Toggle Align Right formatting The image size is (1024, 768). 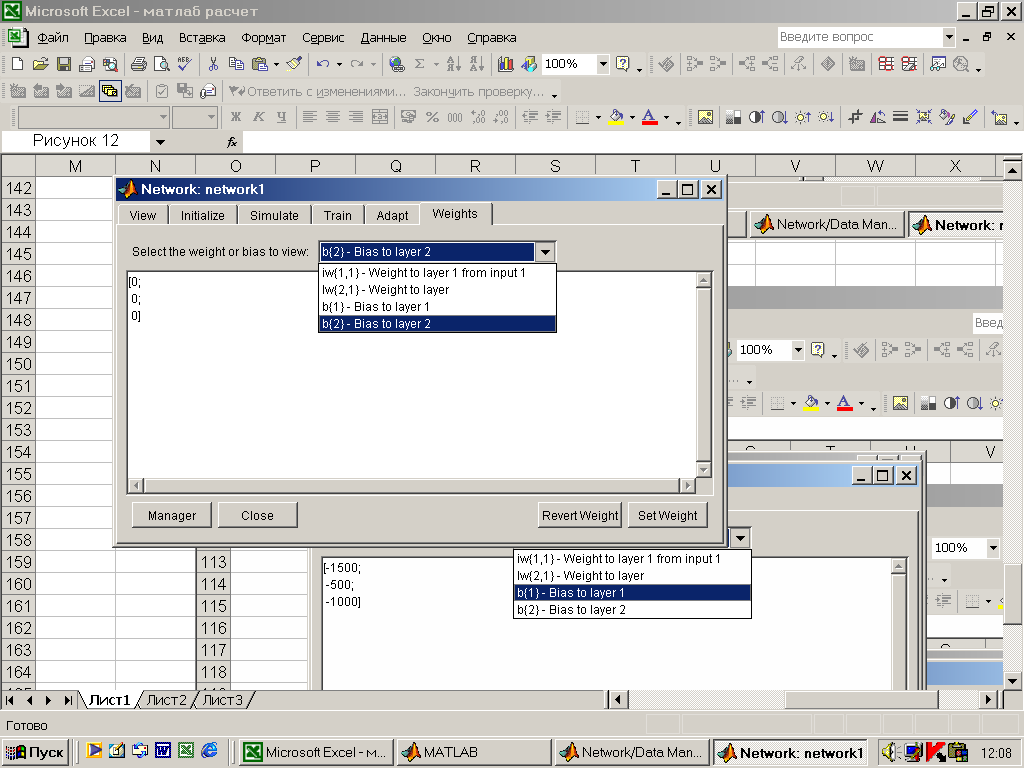[356, 118]
